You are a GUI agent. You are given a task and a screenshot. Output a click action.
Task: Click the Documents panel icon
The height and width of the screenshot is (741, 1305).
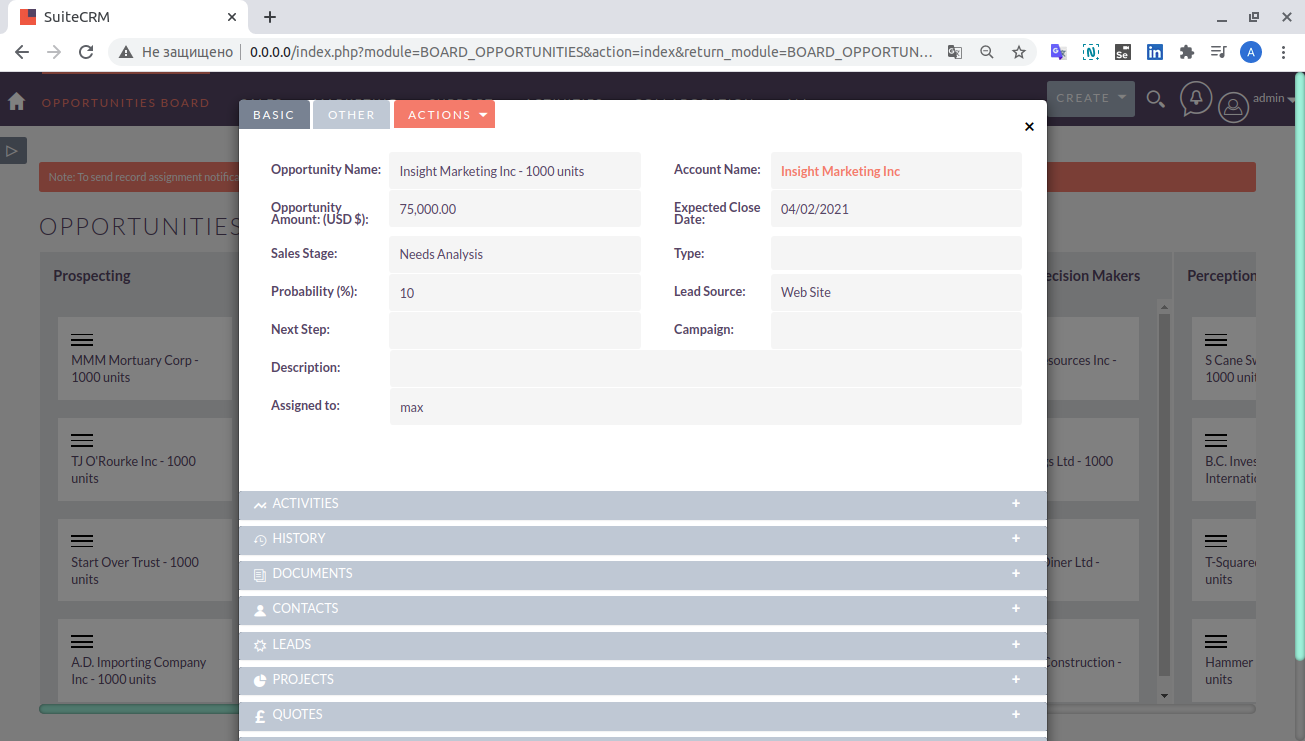(x=260, y=575)
